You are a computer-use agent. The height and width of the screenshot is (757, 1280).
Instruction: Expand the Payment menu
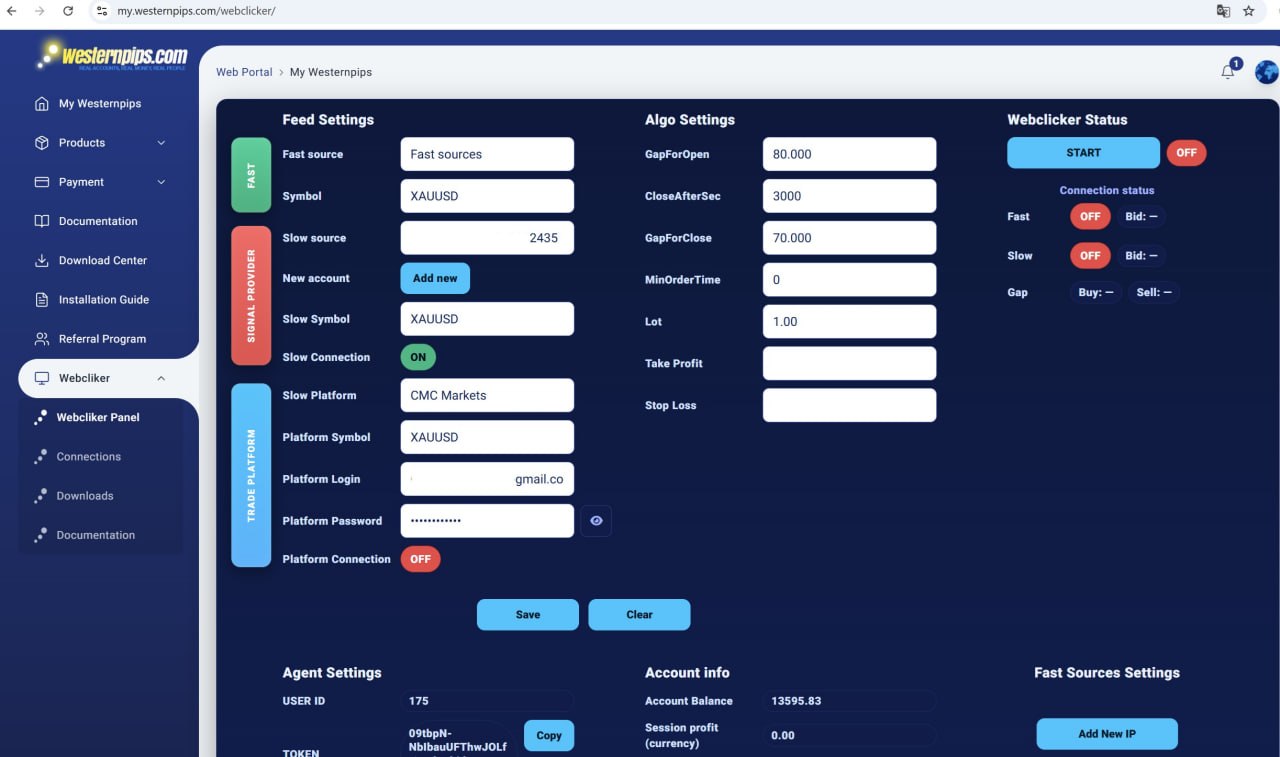click(100, 182)
